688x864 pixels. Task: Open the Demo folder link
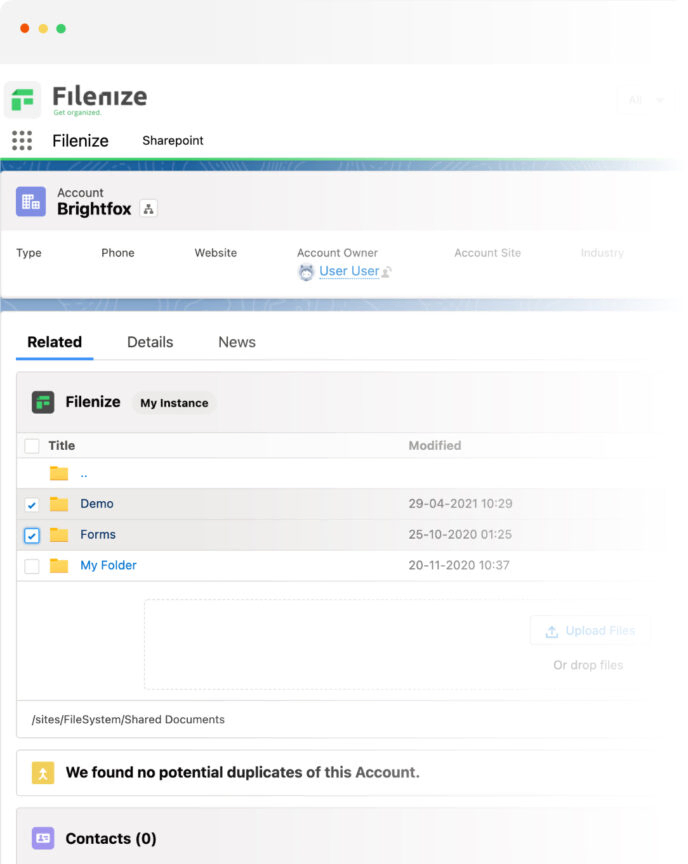click(97, 504)
